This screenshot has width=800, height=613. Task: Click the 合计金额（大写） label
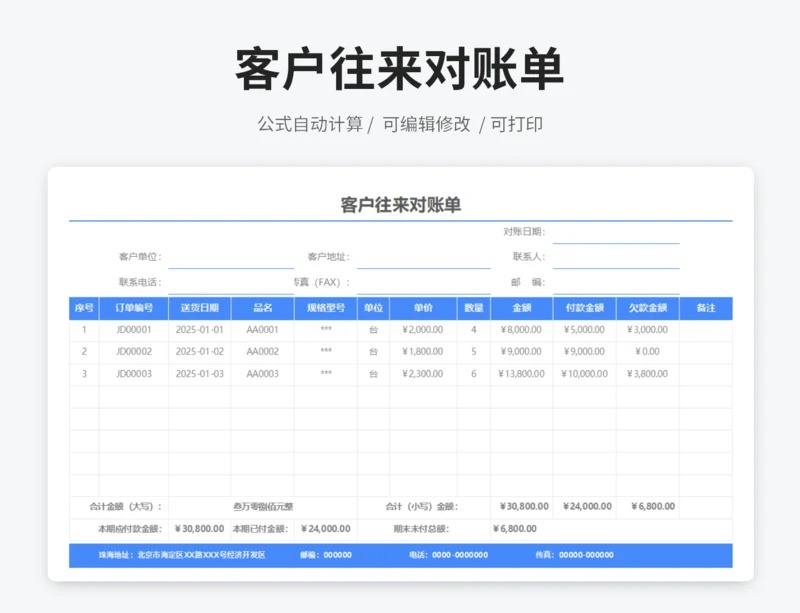(x=126, y=506)
